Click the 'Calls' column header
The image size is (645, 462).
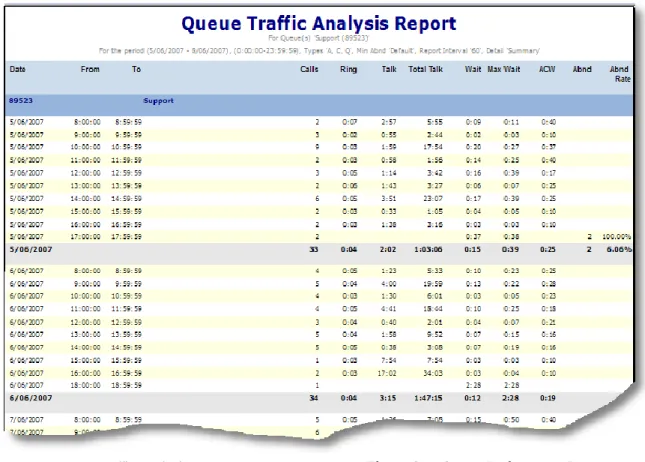[x=309, y=69]
